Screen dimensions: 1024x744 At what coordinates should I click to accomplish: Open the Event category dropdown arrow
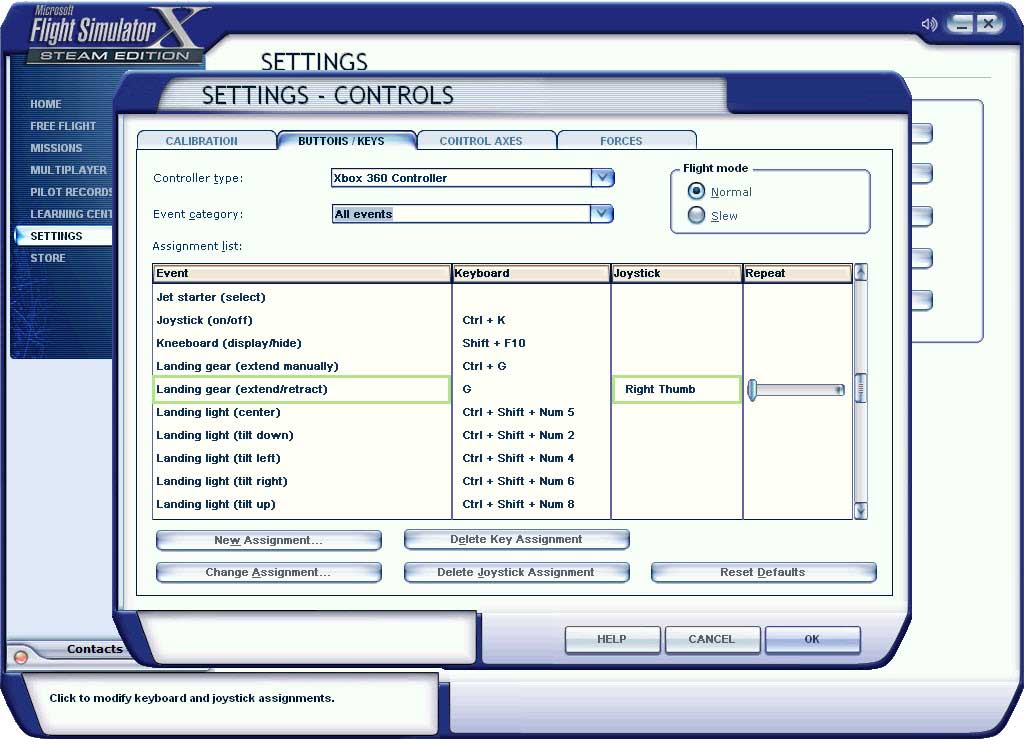(x=601, y=214)
